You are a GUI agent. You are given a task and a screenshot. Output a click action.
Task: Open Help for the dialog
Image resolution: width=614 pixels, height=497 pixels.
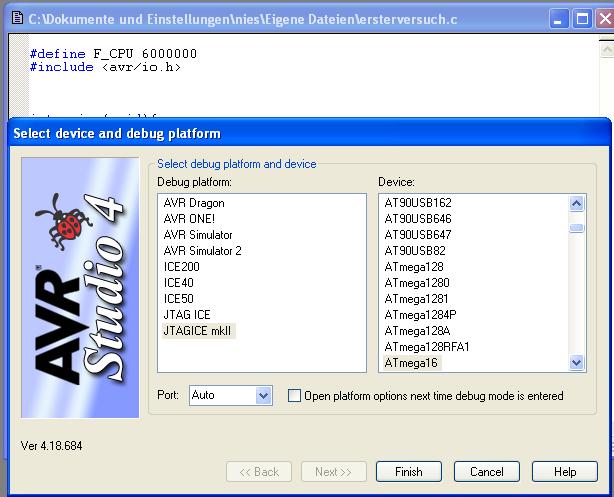[x=565, y=472]
